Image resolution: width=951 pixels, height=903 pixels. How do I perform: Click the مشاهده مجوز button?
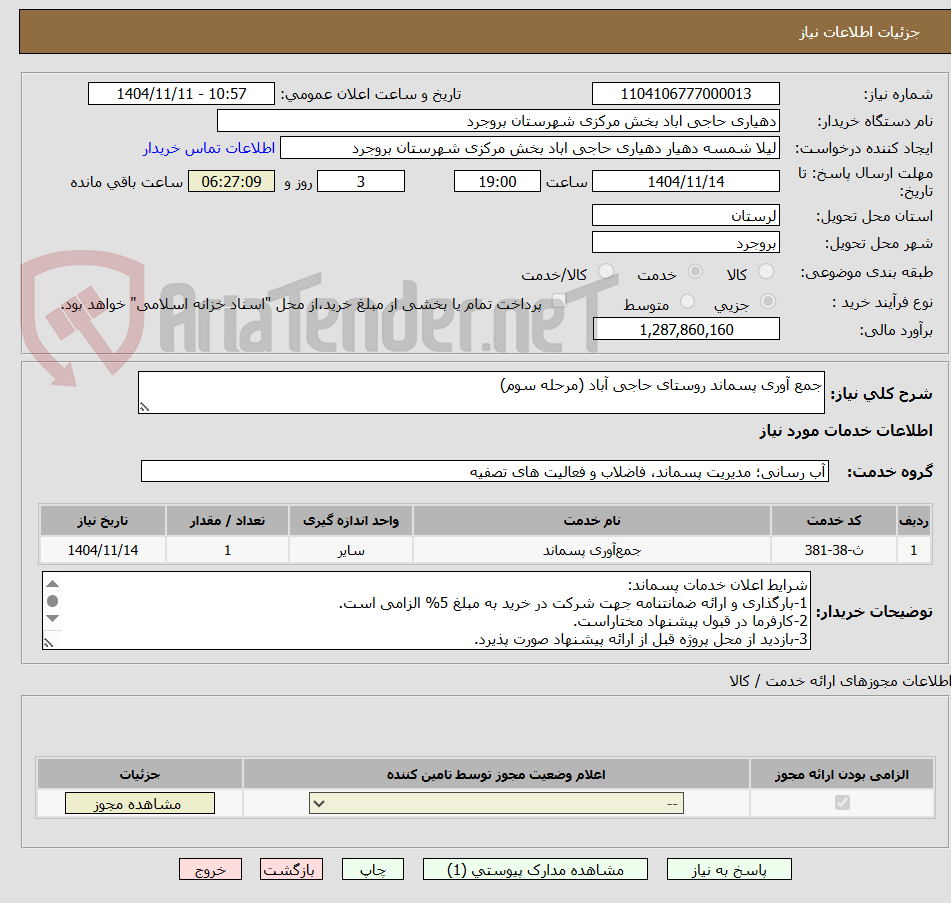point(139,804)
